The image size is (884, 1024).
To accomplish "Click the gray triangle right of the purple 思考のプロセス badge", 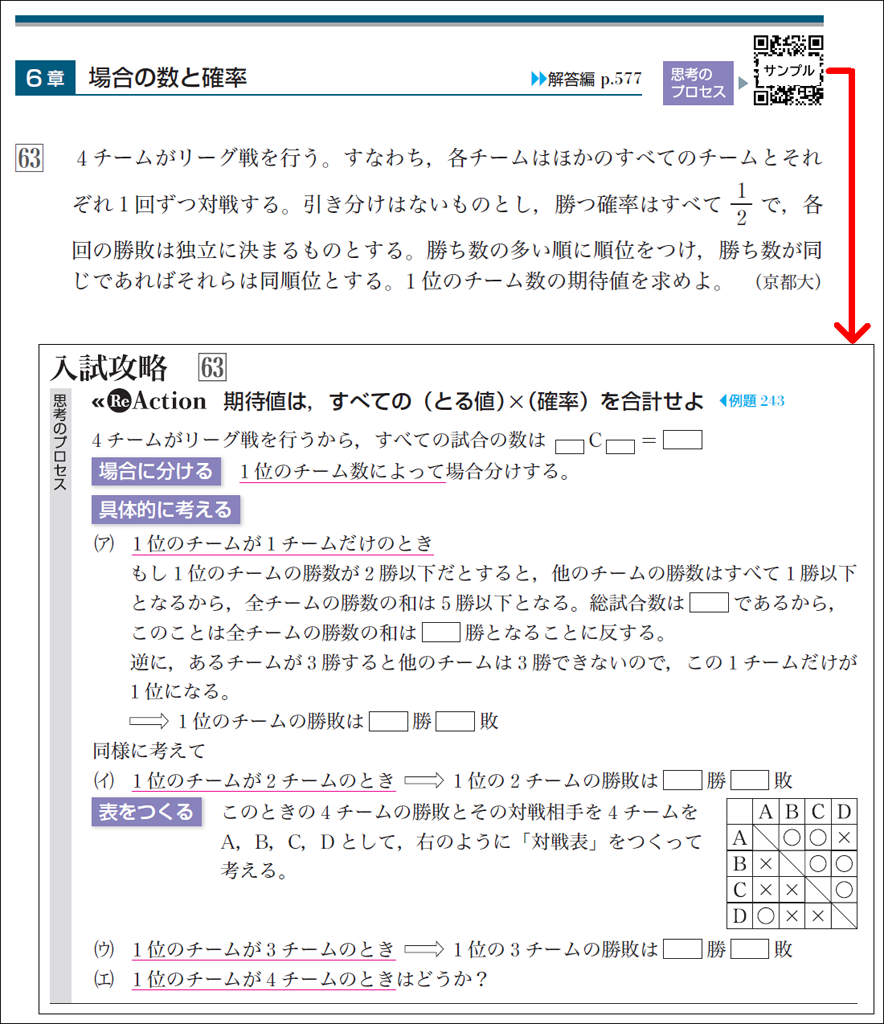I will pyautogui.click(x=742, y=83).
